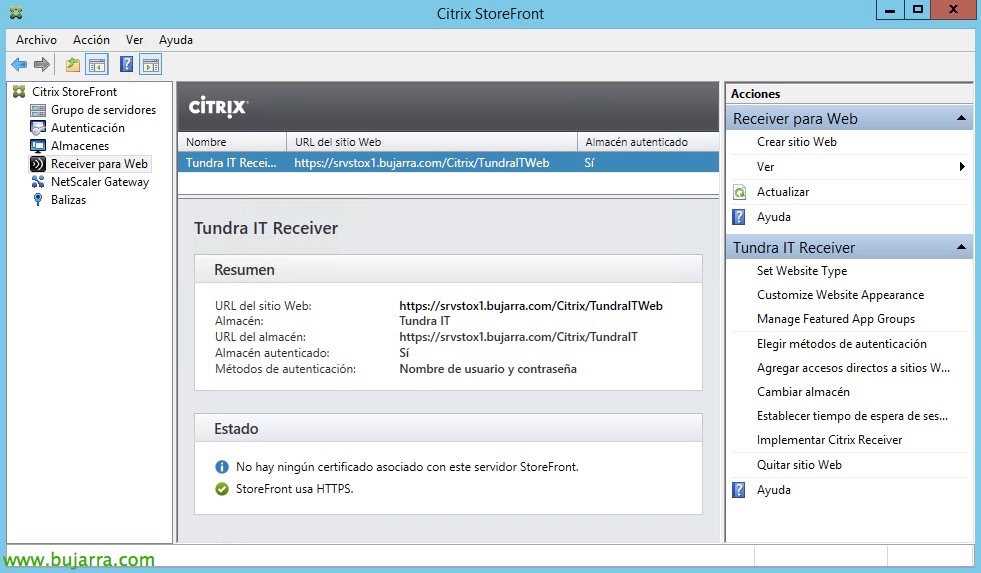Click the Up one level folder icon

click(x=73, y=64)
